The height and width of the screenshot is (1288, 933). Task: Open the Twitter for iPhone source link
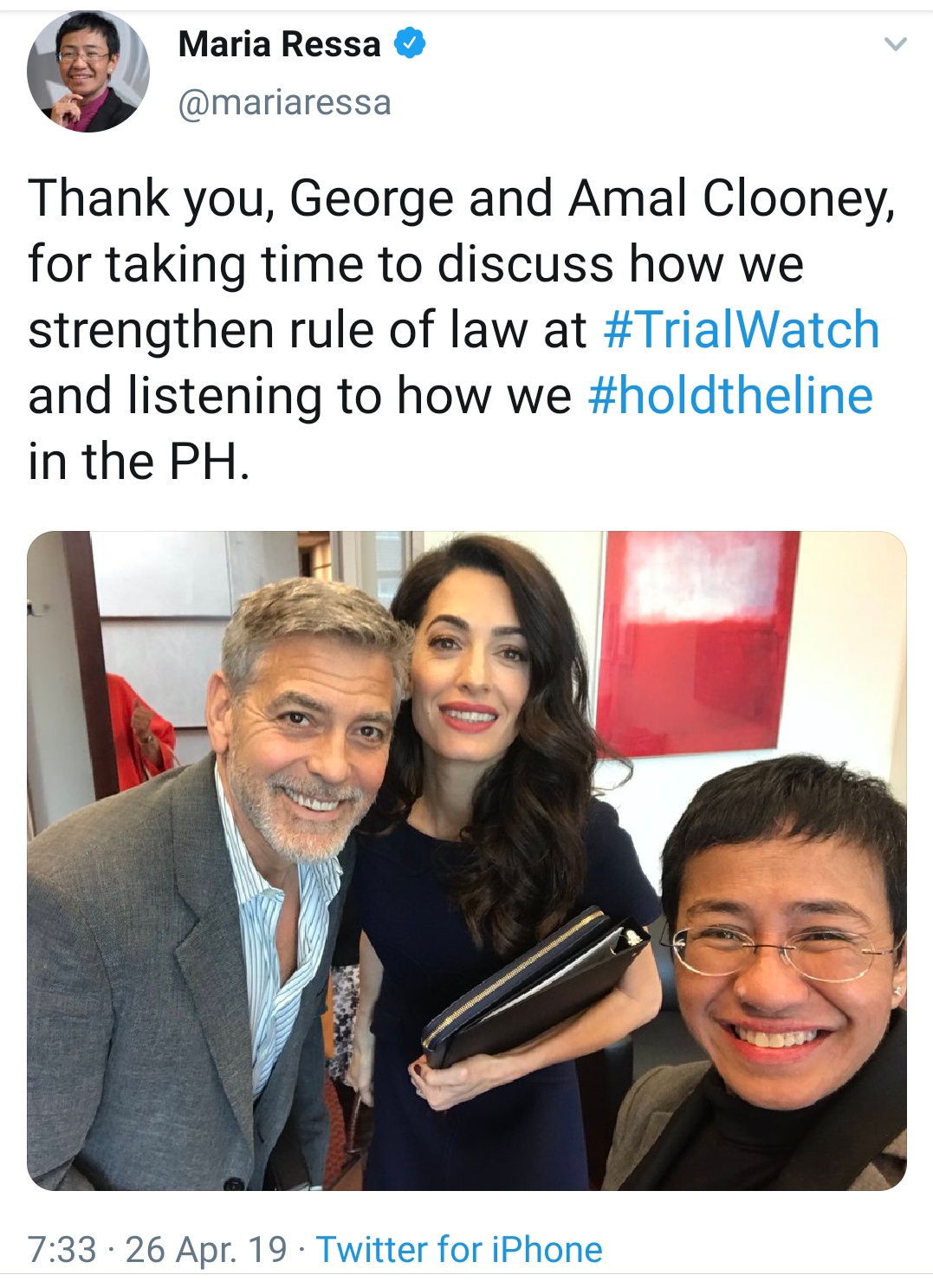[459, 1250]
